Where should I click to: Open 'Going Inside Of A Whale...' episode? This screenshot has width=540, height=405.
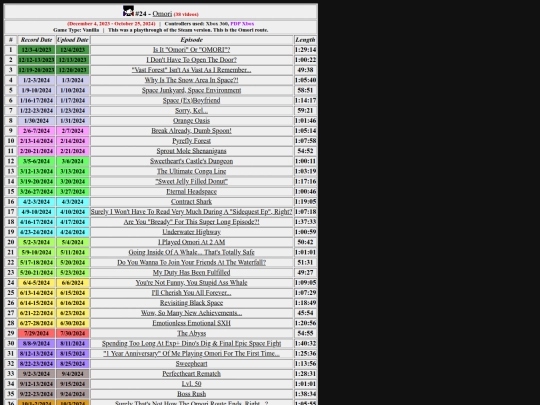pyautogui.click(x=191, y=252)
